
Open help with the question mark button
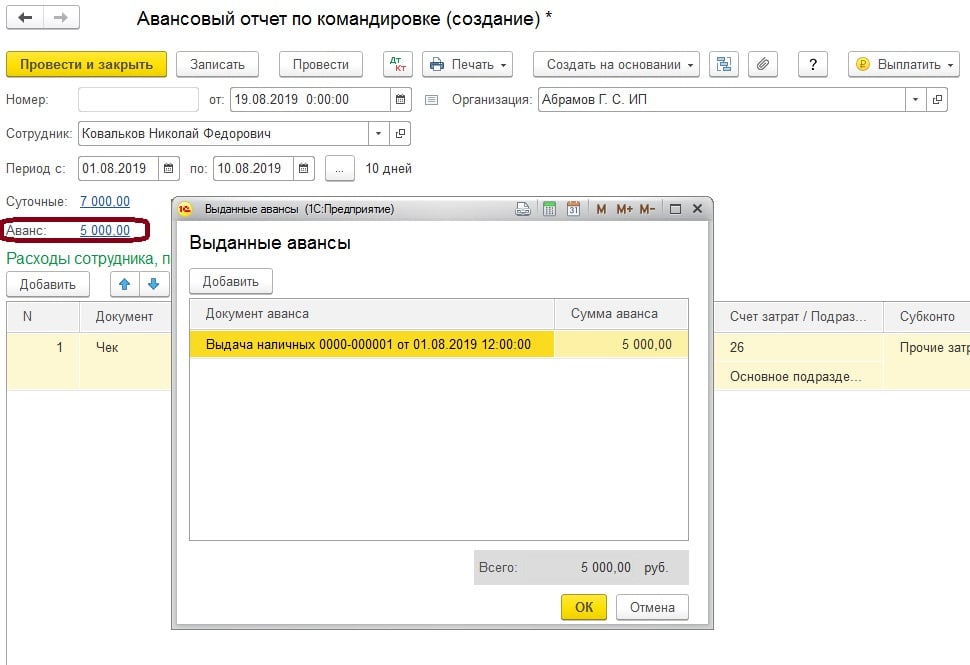tap(811, 64)
